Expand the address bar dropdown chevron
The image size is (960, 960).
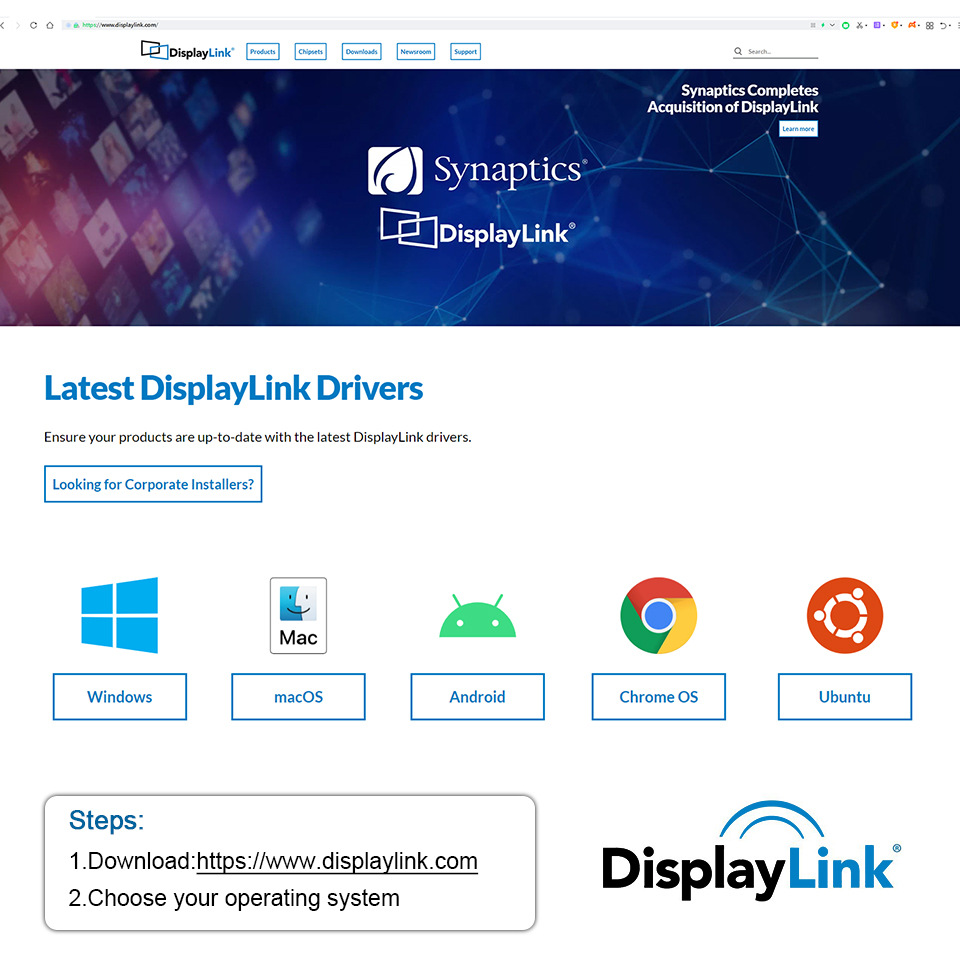(x=832, y=25)
